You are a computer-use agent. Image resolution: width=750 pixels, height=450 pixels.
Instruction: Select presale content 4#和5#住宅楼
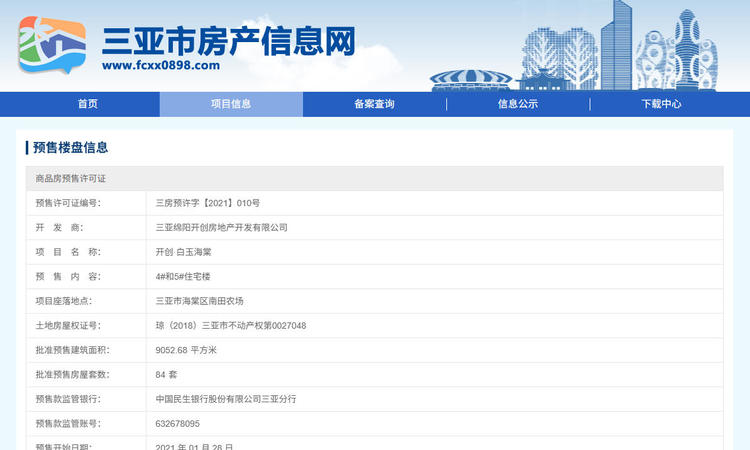tap(183, 276)
